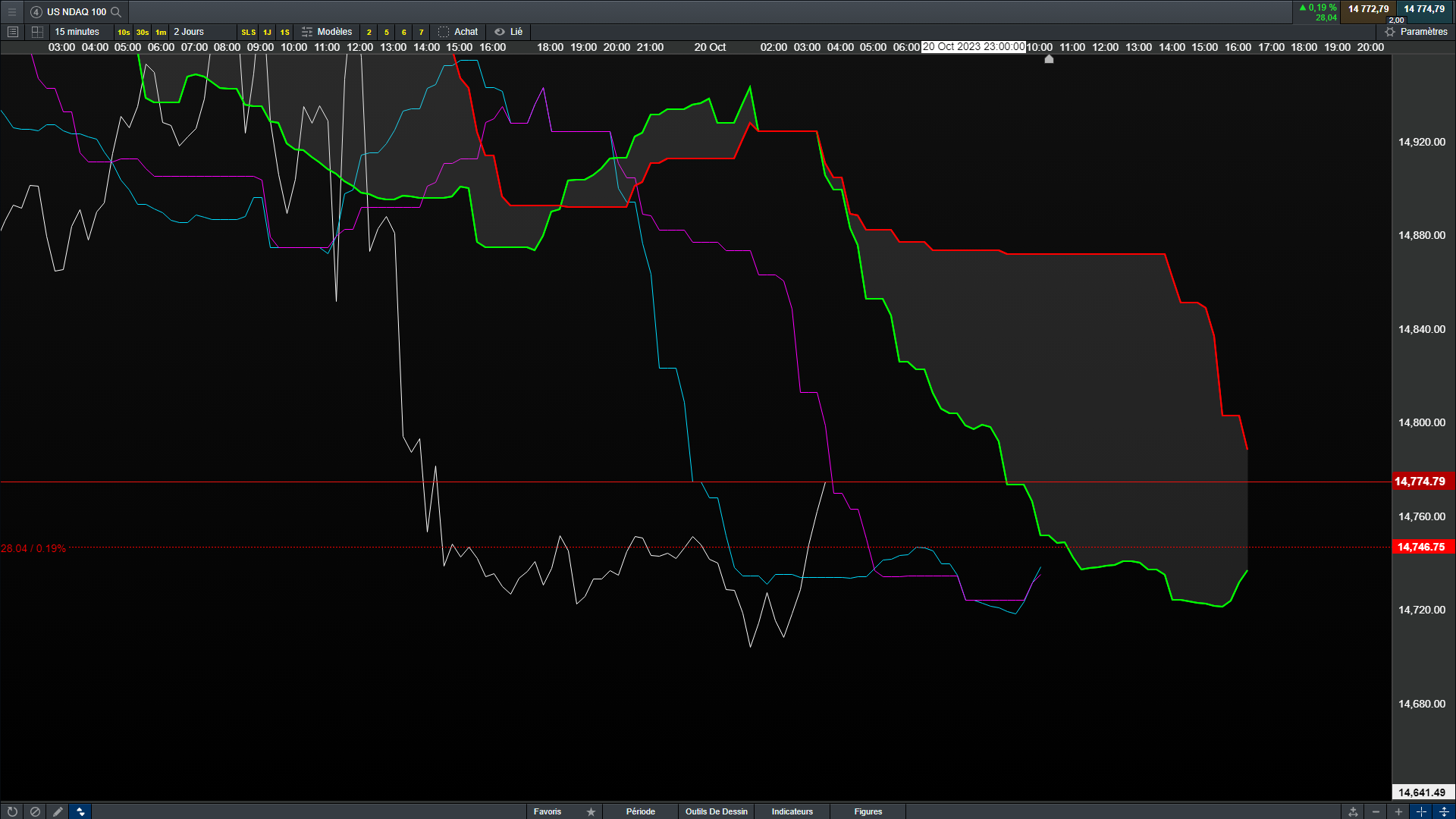Viewport: 1456px width, 819px height.
Task: Expand the Modèles templates menu
Action: click(x=327, y=32)
